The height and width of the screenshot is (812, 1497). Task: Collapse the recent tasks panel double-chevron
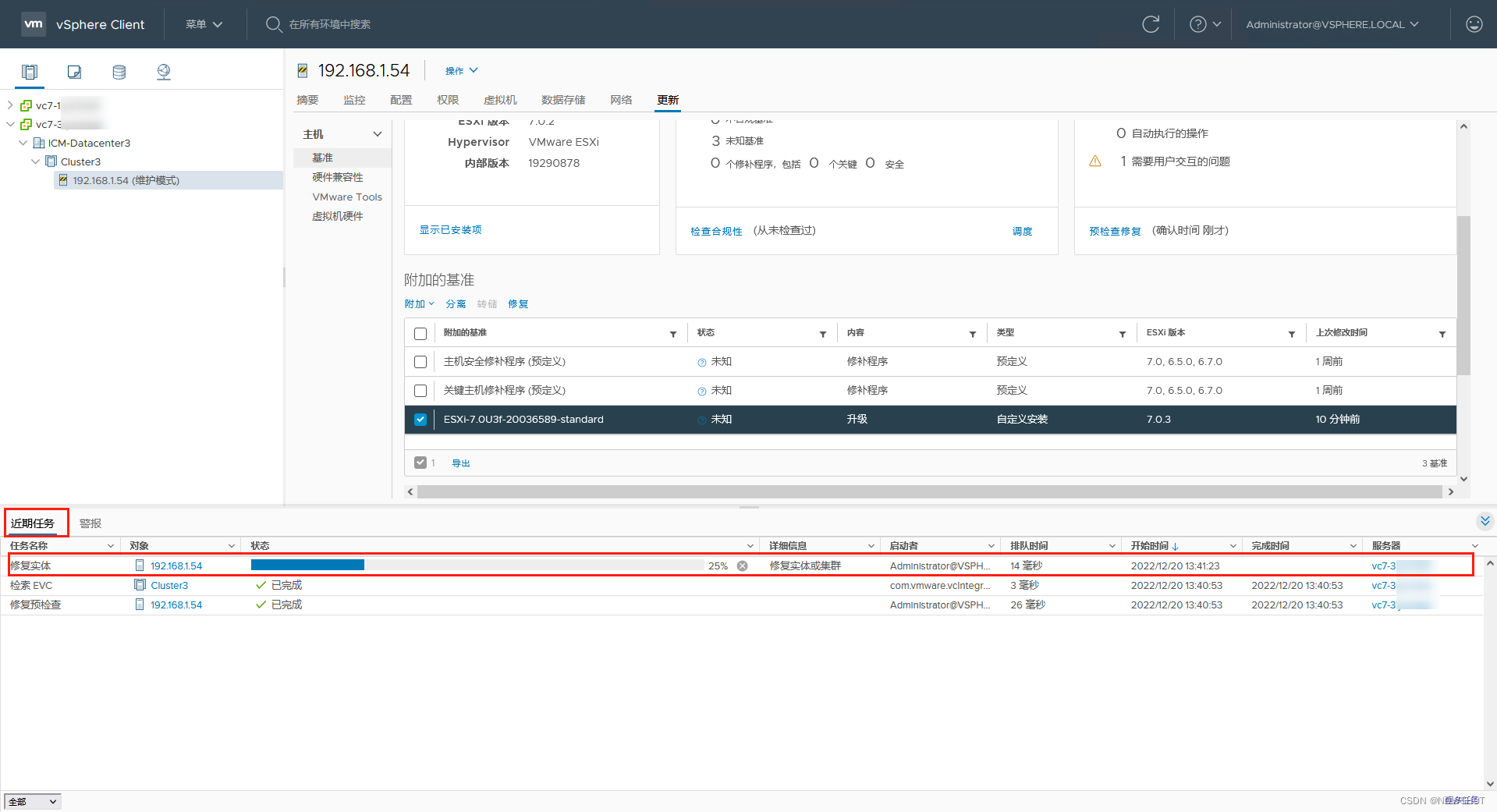(1485, 520)
